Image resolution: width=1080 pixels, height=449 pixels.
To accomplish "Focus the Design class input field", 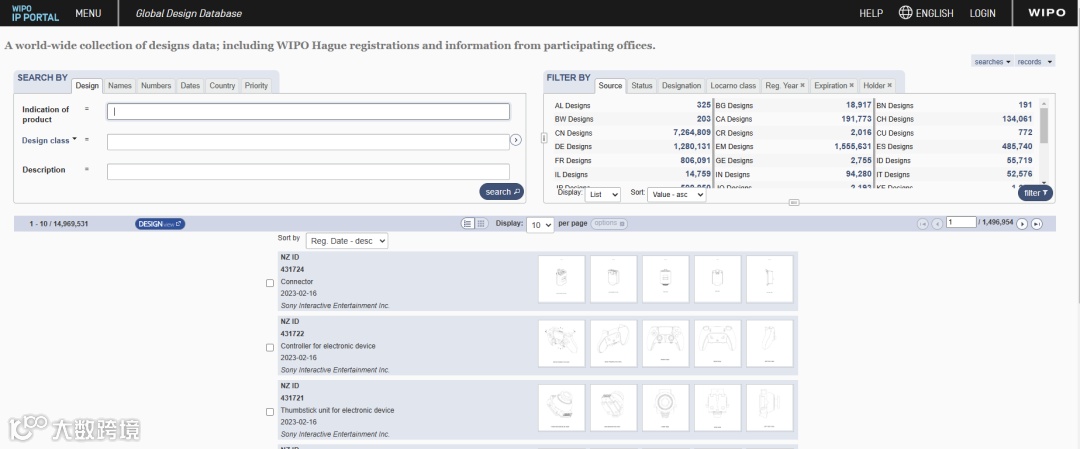I will [x=309, y=142].
